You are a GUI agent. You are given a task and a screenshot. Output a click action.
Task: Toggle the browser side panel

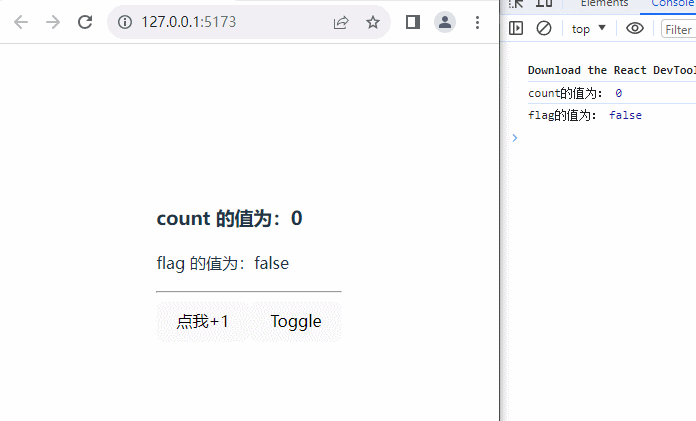pyautogui.click(x=412, y=22)
